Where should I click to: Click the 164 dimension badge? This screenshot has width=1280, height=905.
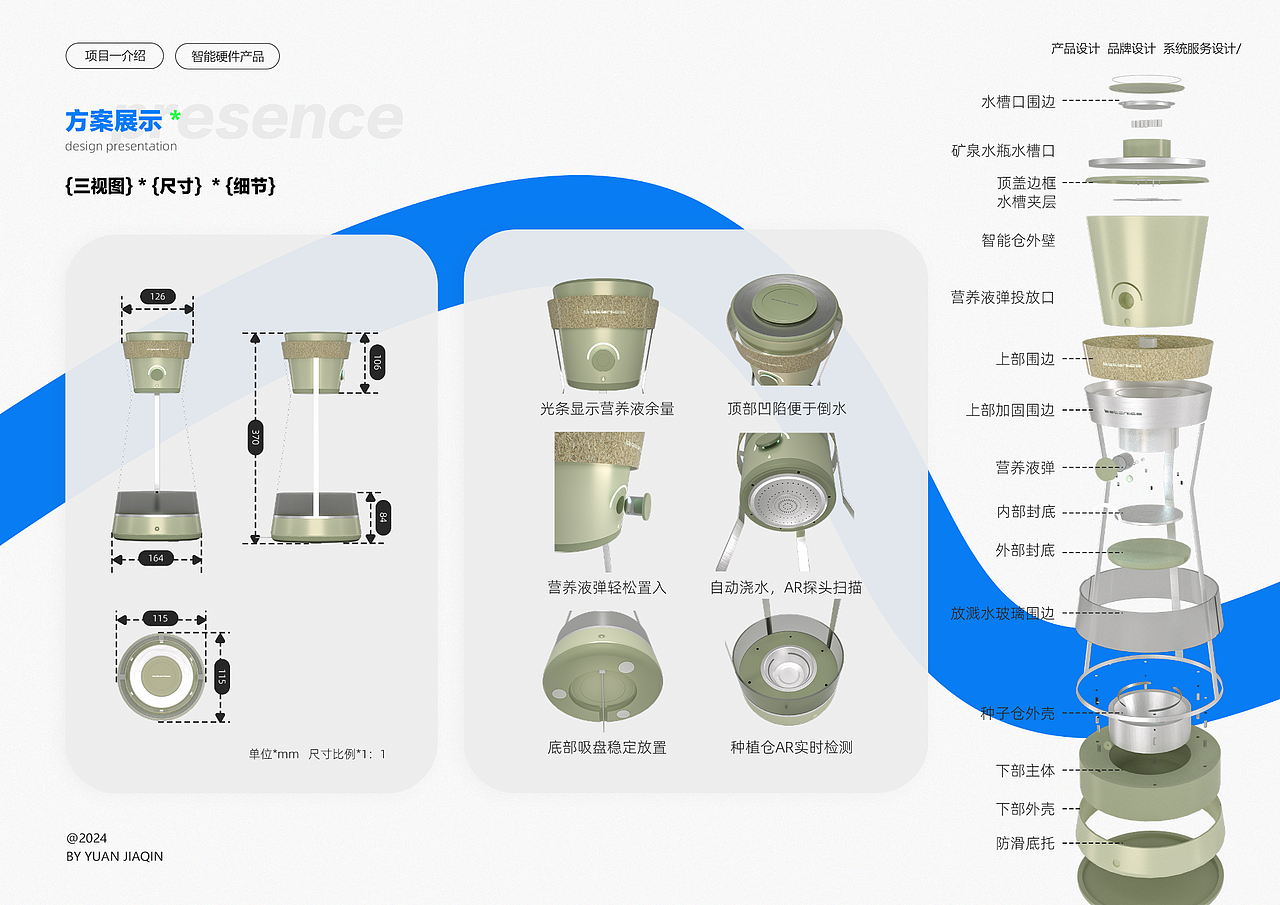tap(156, 558)
